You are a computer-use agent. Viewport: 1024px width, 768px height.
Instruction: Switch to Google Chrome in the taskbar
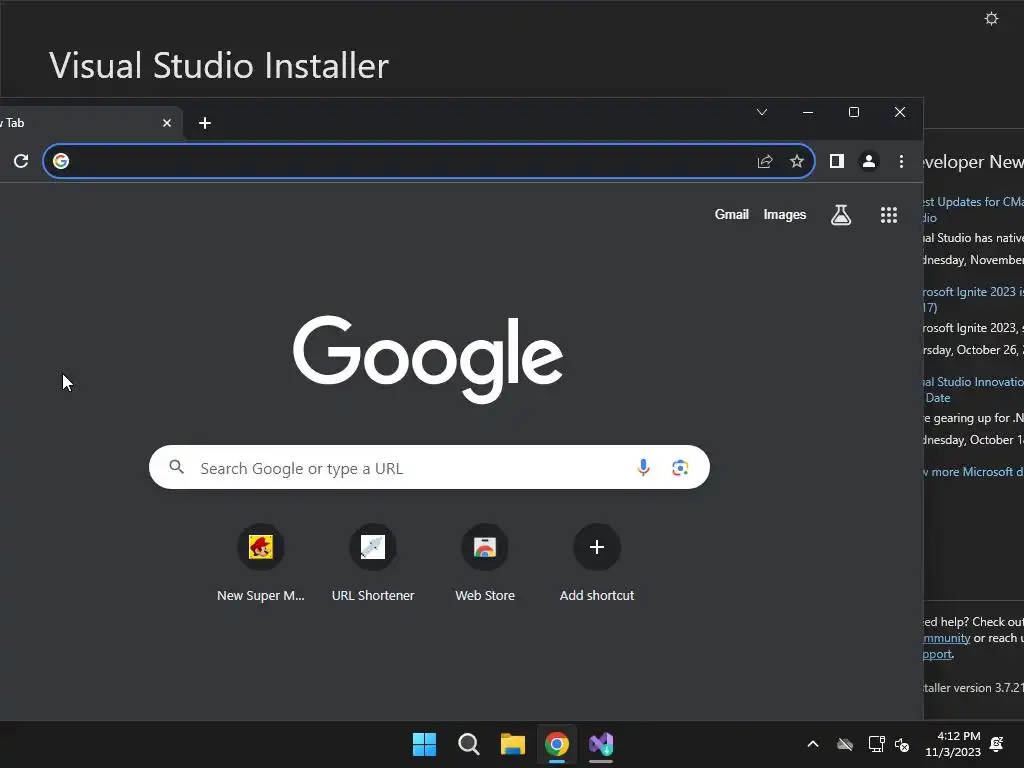tap(557, 744)
